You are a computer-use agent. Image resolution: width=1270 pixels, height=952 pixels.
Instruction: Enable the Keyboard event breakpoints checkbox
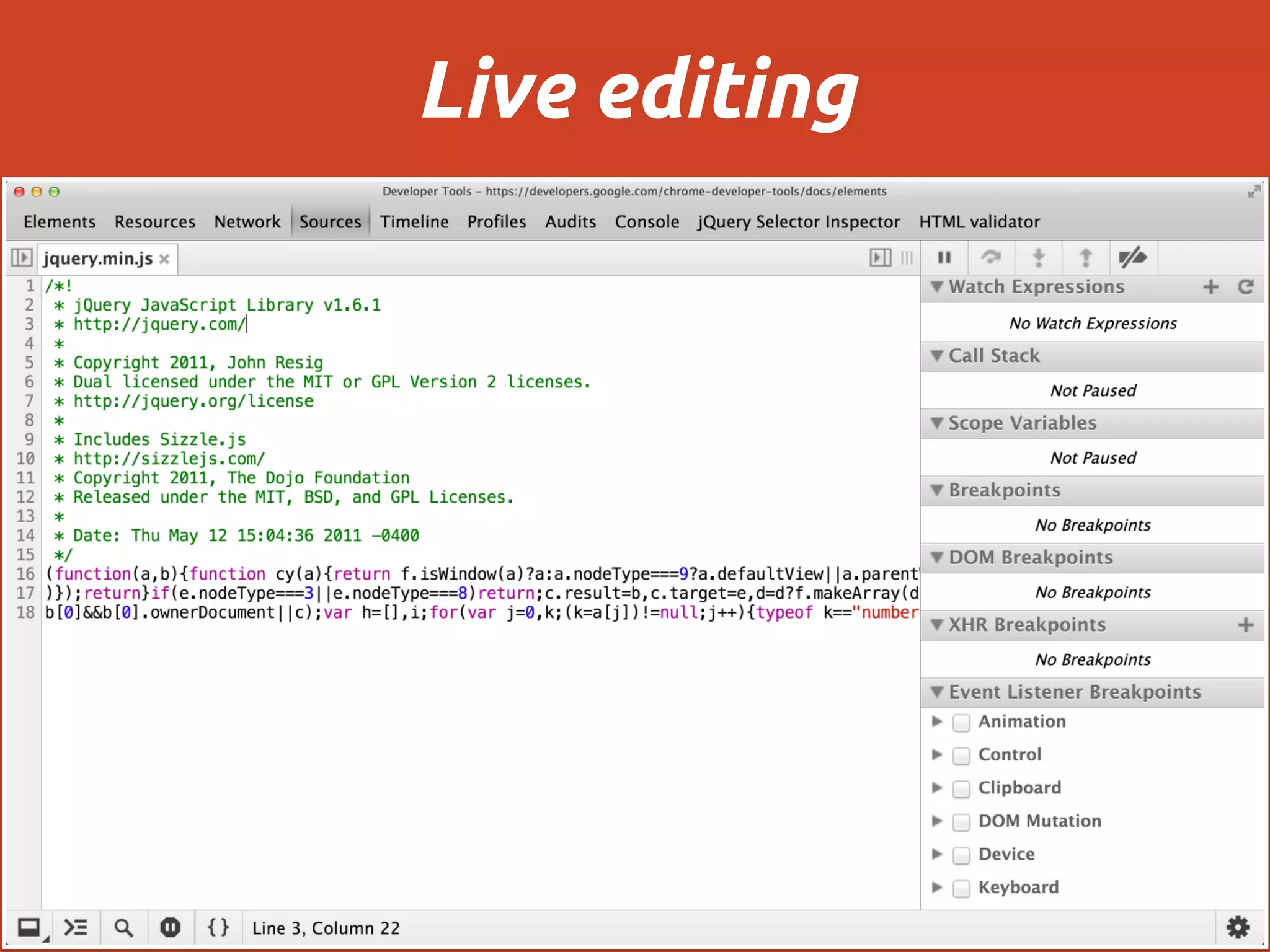tap(961, 888)
